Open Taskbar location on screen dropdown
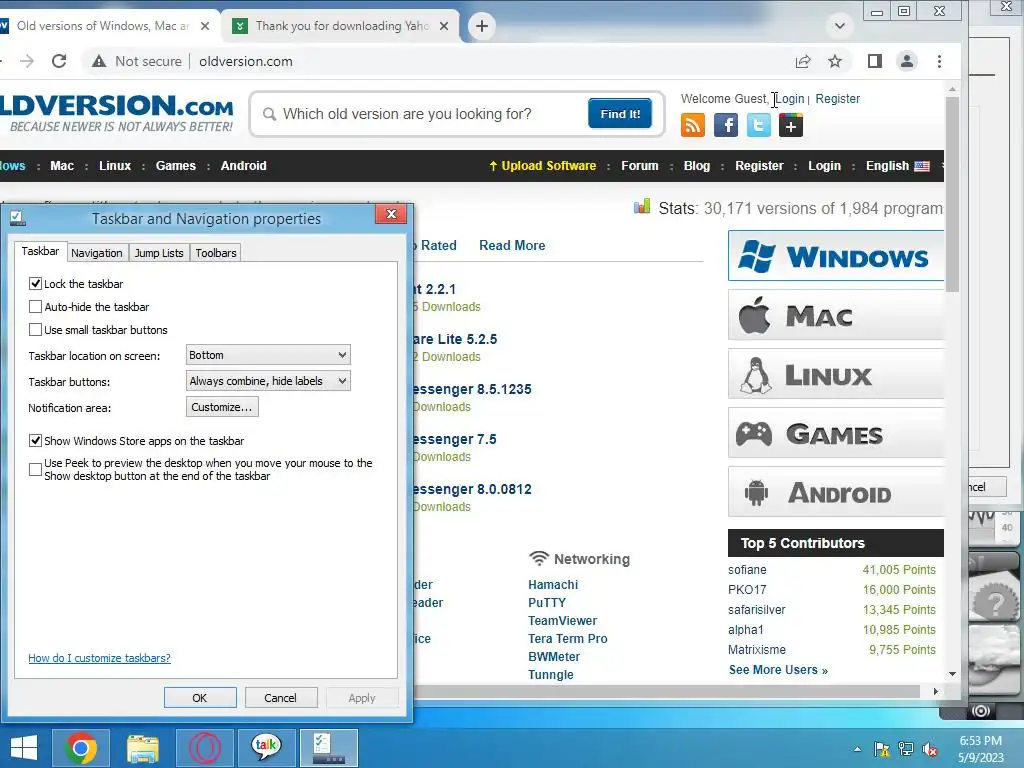The width and height of the screenshot is (1024, 768). coord(268,355)
